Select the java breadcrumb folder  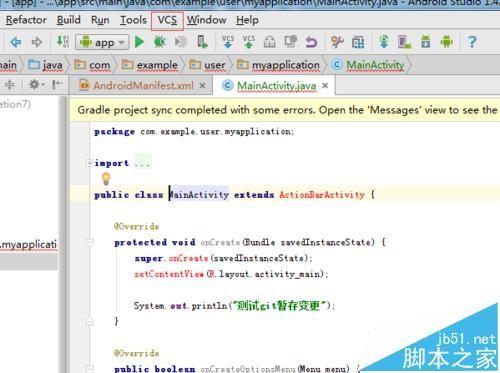(x=46, y=65)
